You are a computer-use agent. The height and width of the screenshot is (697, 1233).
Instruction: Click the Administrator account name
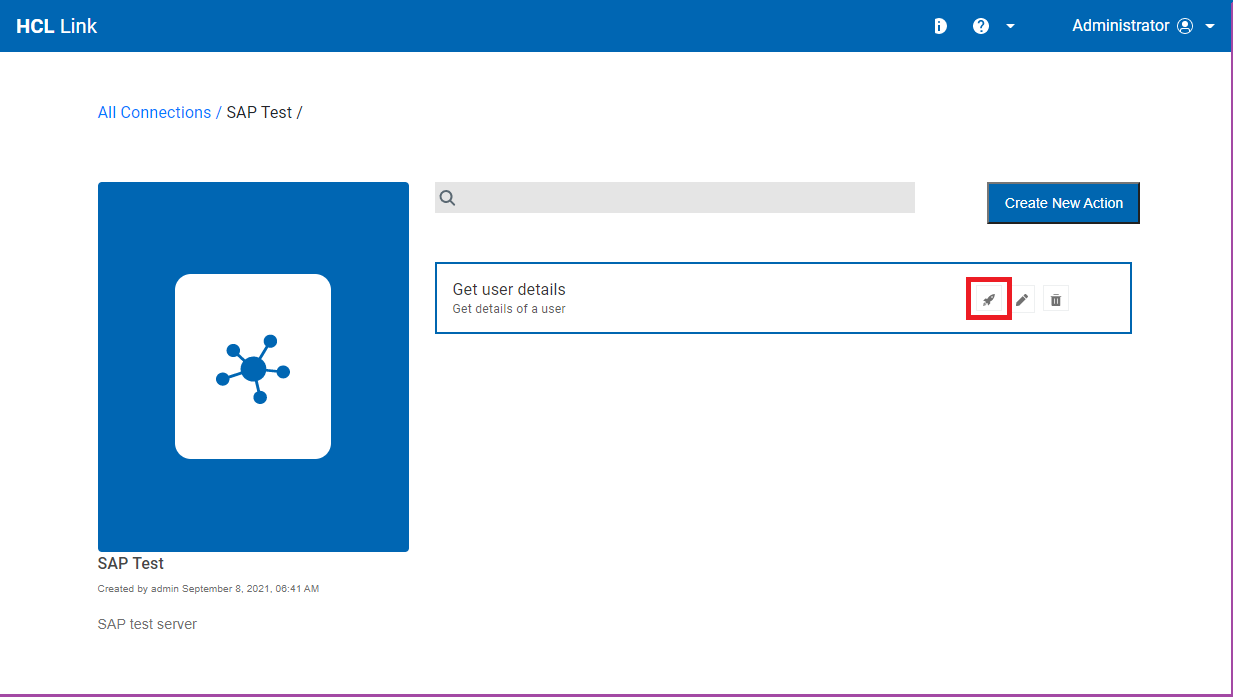[1120, 26]
